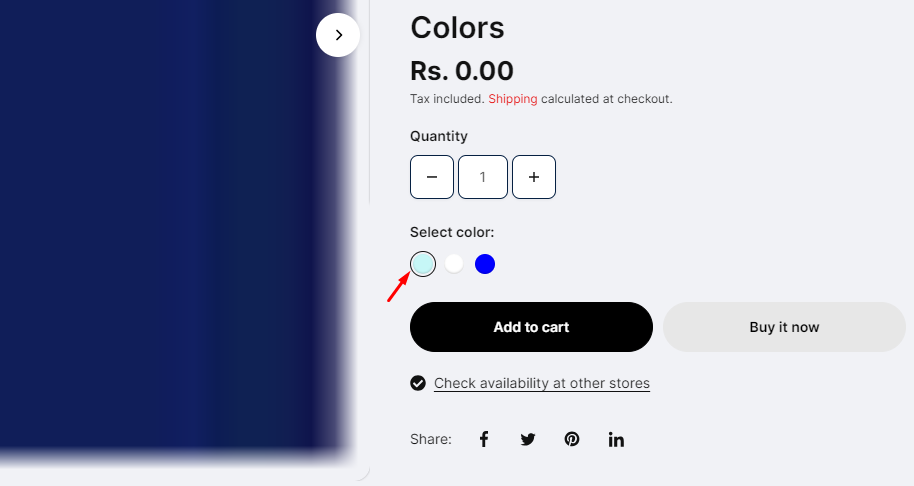Choose the white color swatch

pyautogui.click(x=454, y=264)
